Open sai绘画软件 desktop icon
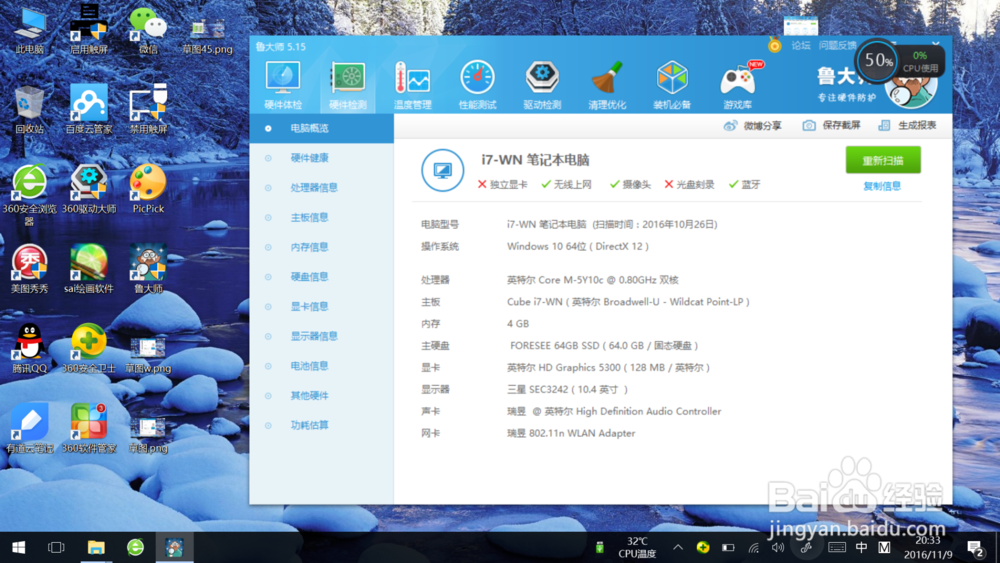The image size is (1000, 563). [x=89, y=269]
